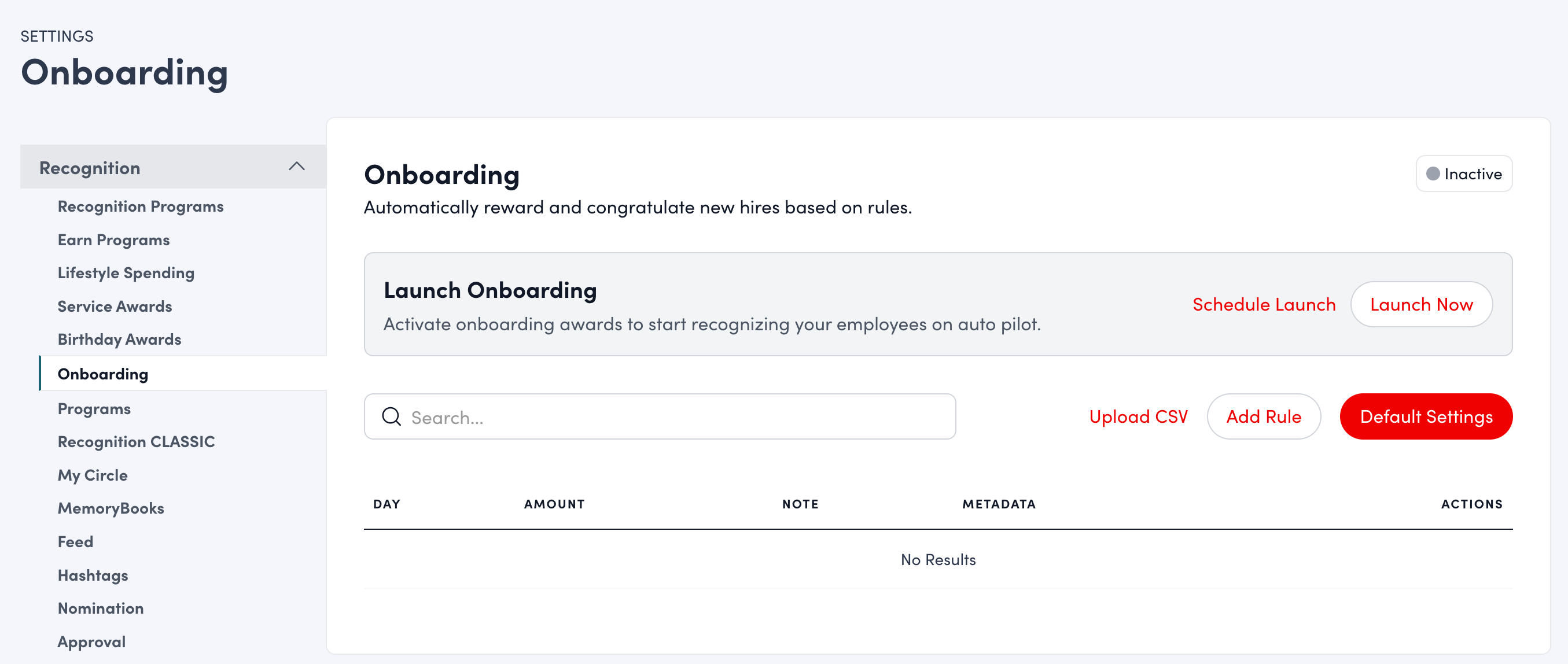Image resolution: width=1568 pixels, height=664 pixels.
Task: Open the Feed settings section
Action: [75, 541]
